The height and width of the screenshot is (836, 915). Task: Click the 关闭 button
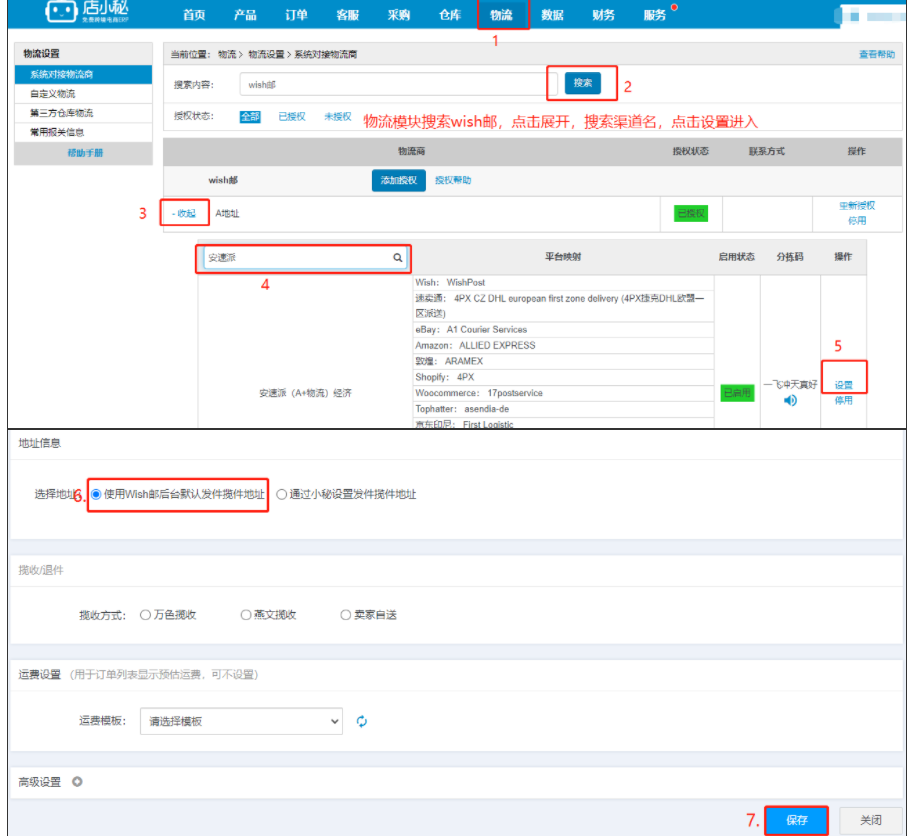tap(871, 820)
